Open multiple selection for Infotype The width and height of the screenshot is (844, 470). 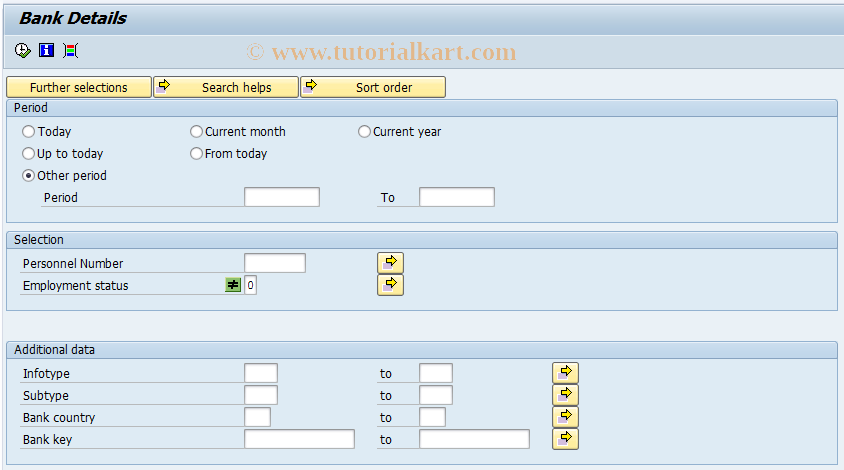[565, 373]
